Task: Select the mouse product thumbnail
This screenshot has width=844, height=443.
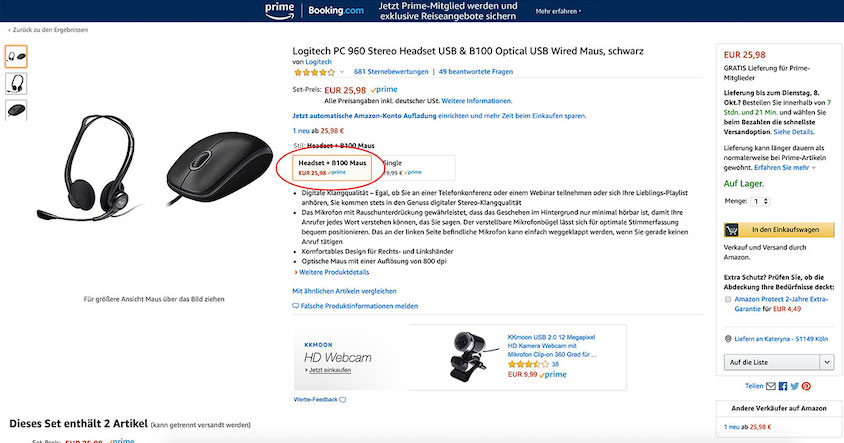Action: (x=17, y=110)
